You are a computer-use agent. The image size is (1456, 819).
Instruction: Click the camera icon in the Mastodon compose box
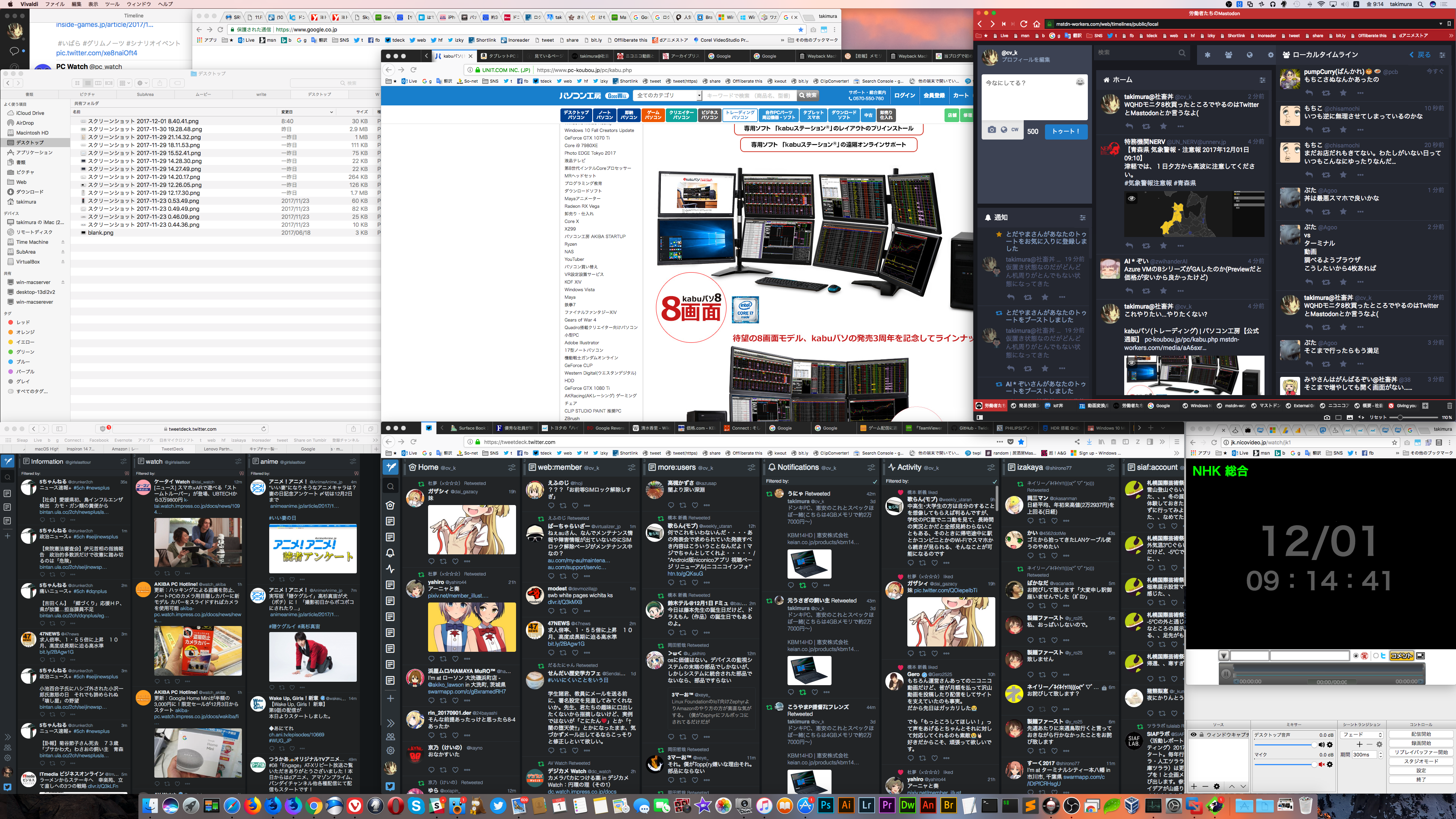coord(992,130)
